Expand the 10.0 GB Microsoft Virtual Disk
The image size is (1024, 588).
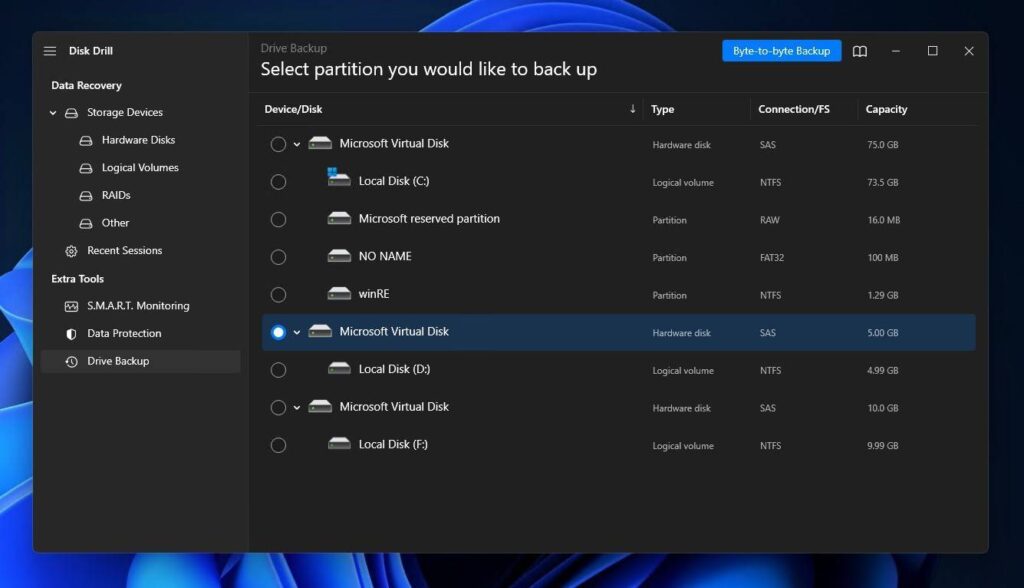pos(295,407)
